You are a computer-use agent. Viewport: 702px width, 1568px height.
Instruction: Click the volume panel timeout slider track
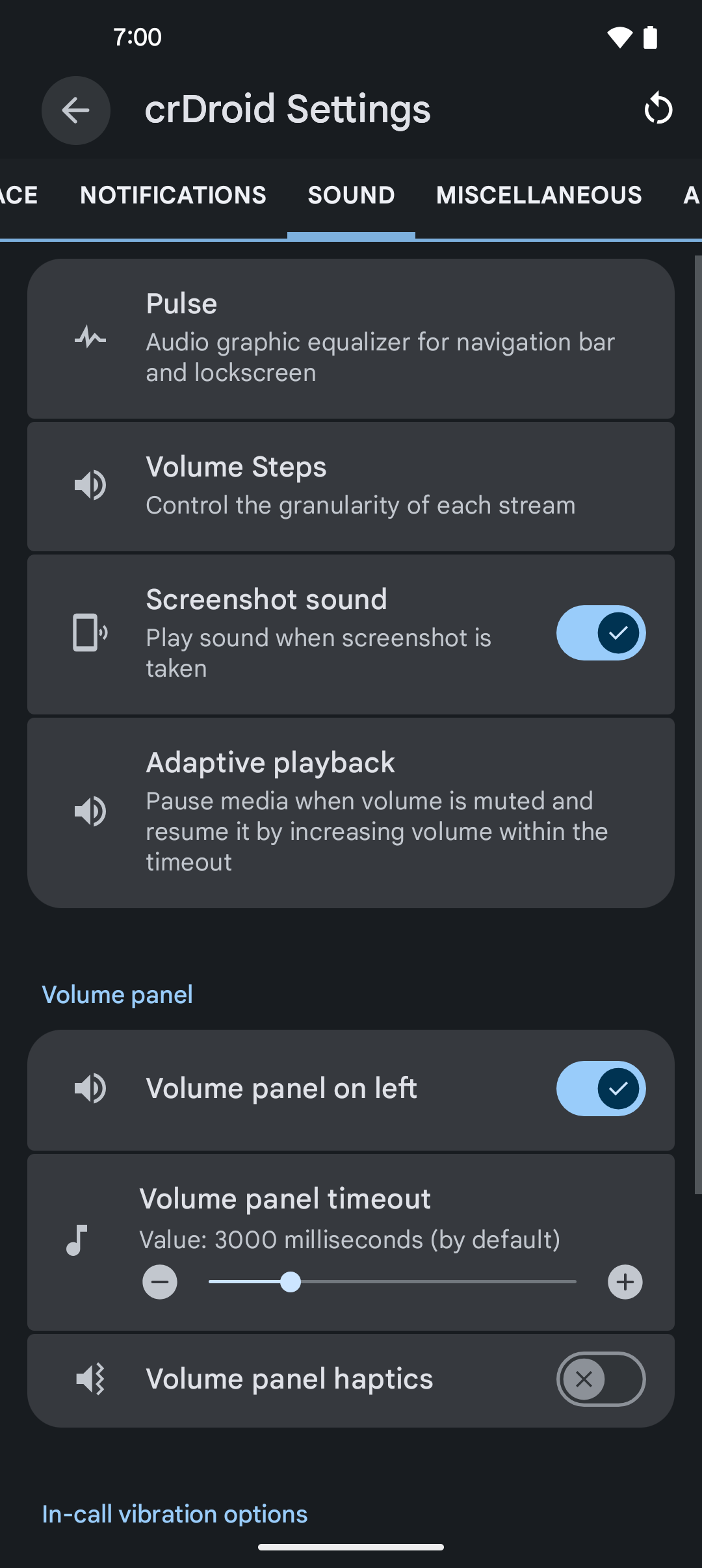tap(393, 1282)
